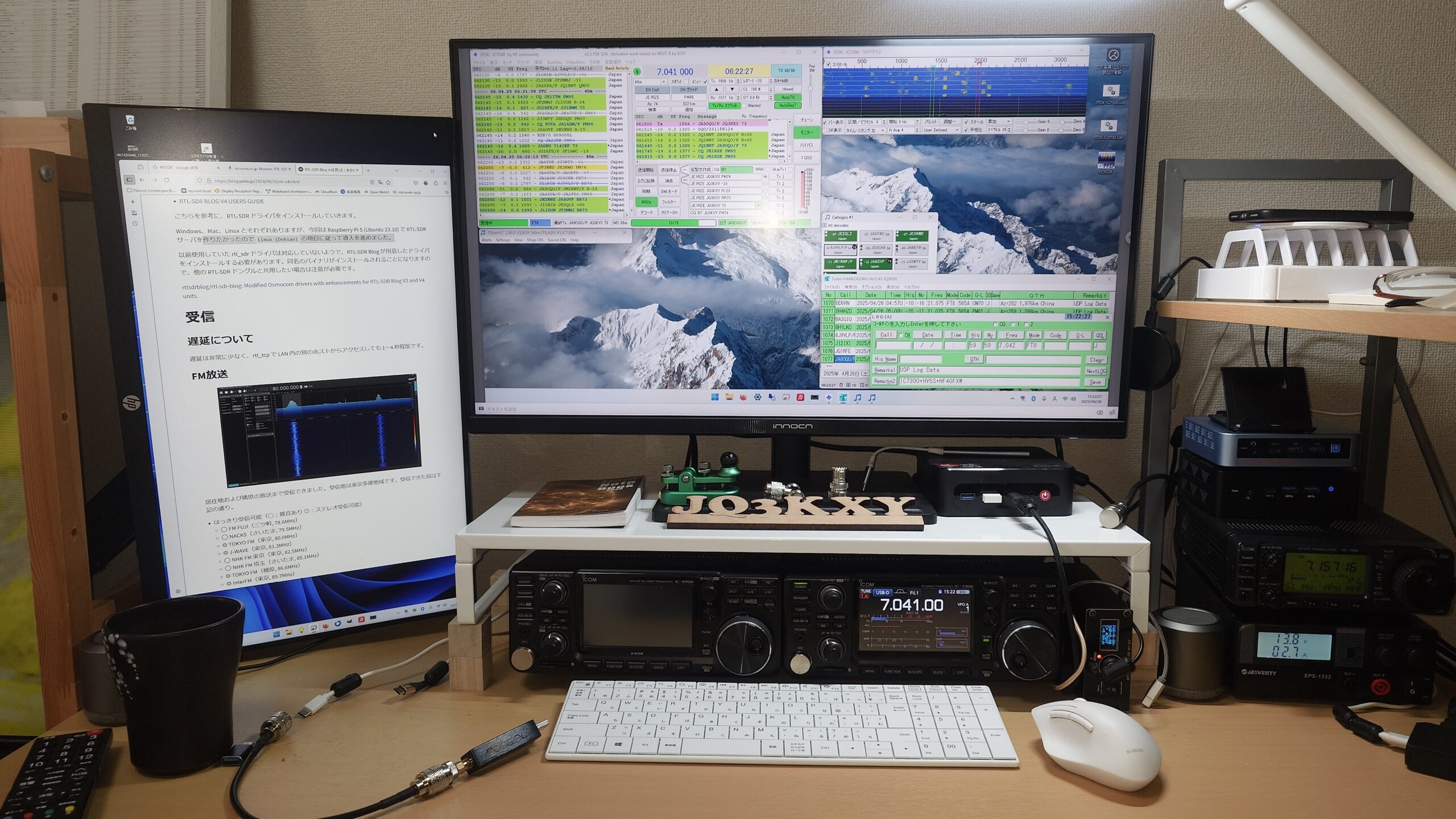Open new tab in Firefox
The image size is (1456, 819).
tap(368, 171)
